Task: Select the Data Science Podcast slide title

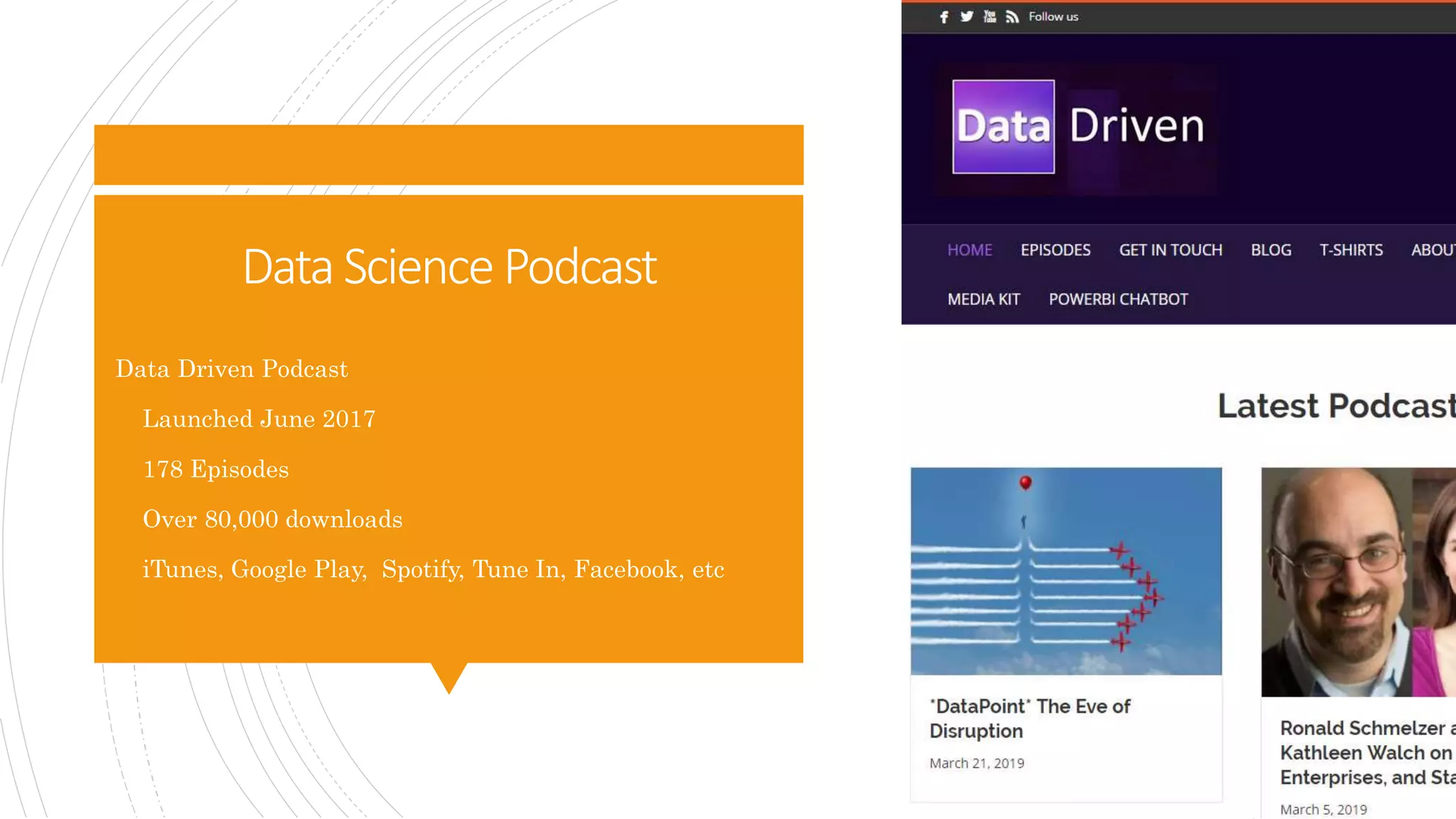Action: (x=449, y=267)
